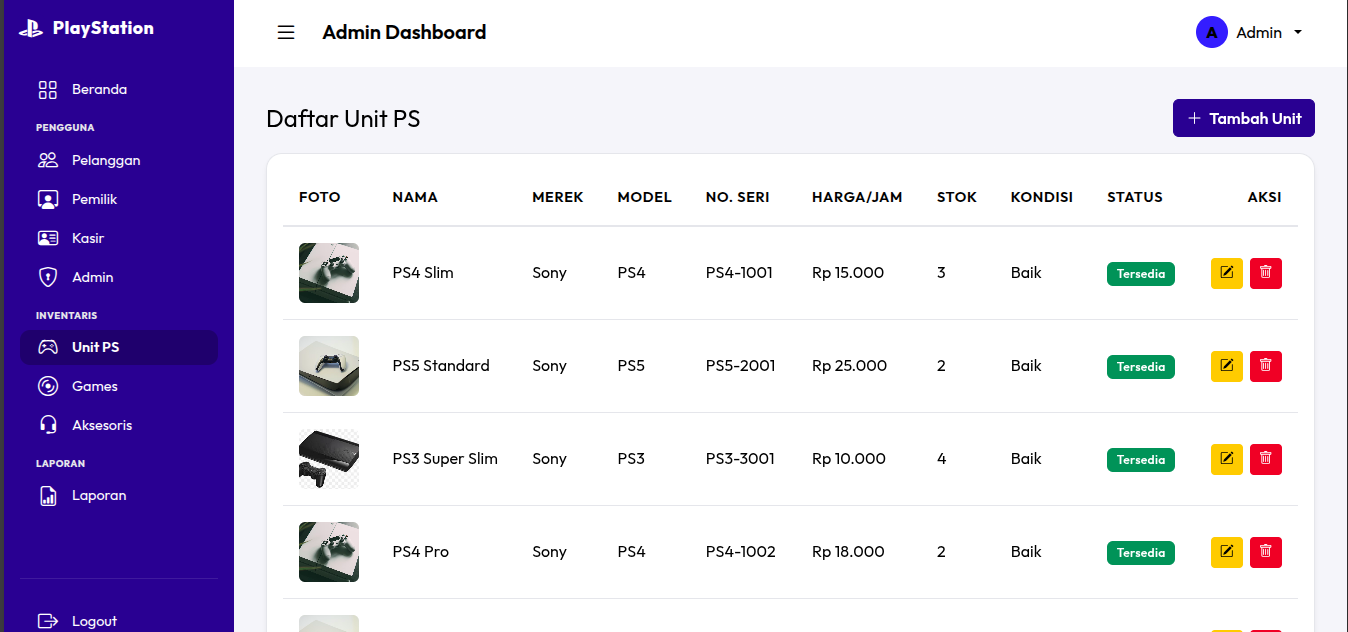The width and height of the screenshot is (1348, 632).
Task: Select Kasir in the sidebar
Action: click(119, 239)
